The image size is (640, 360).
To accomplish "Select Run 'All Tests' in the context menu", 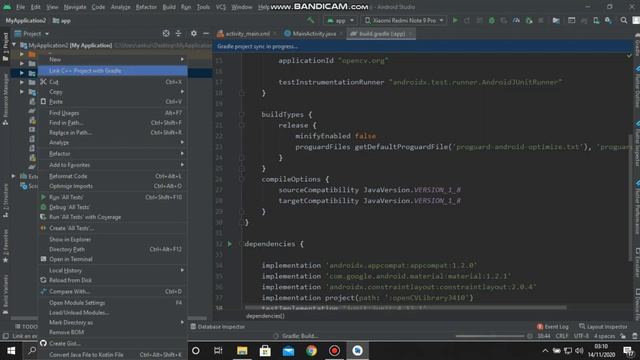I will click(113, 197).
